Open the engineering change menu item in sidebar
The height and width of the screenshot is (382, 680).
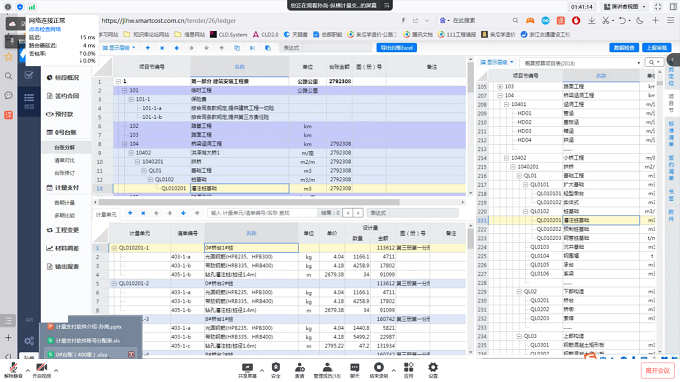(x=63, y=230)
